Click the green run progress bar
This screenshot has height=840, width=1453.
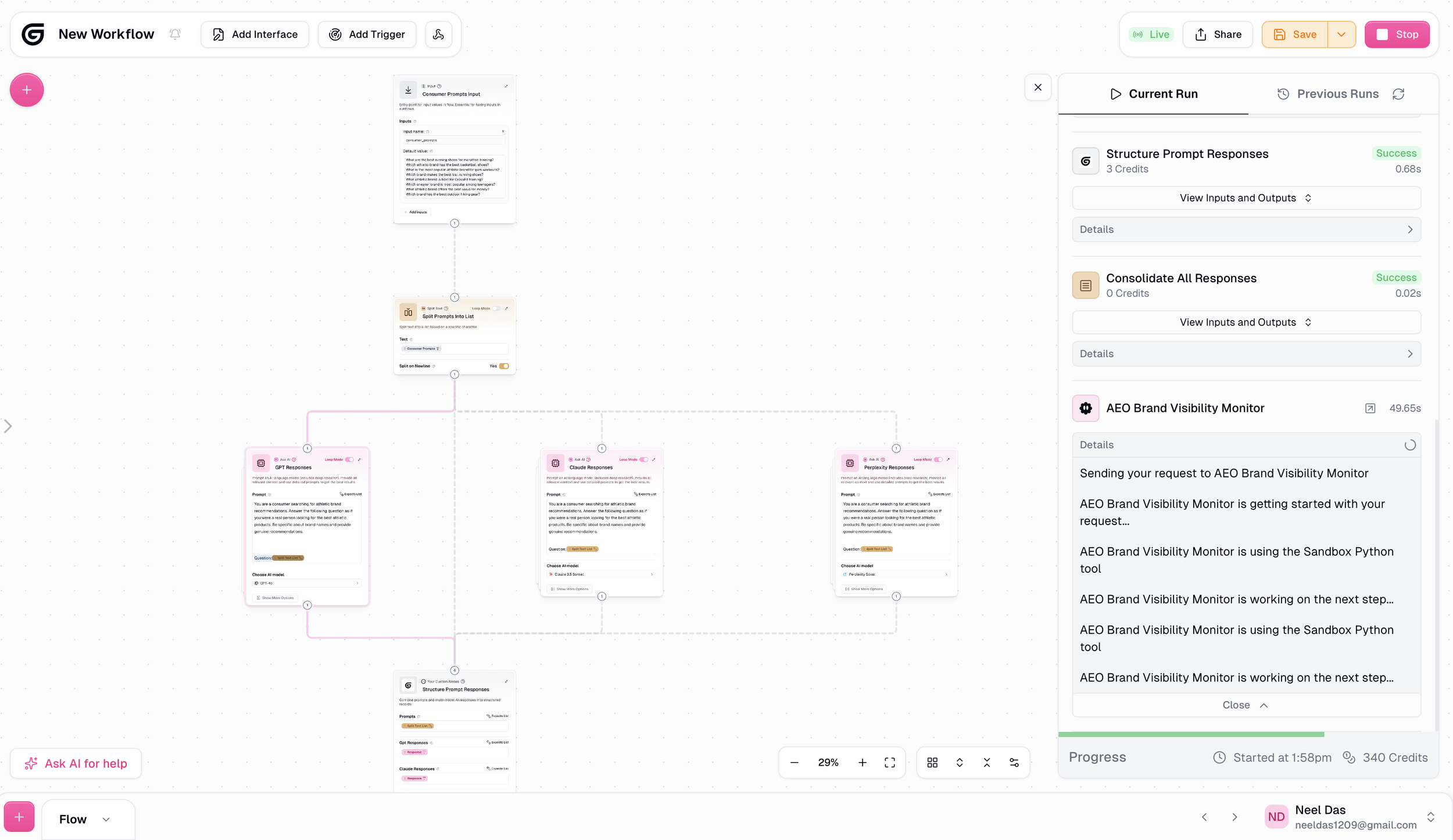(x=1191, y=734)
